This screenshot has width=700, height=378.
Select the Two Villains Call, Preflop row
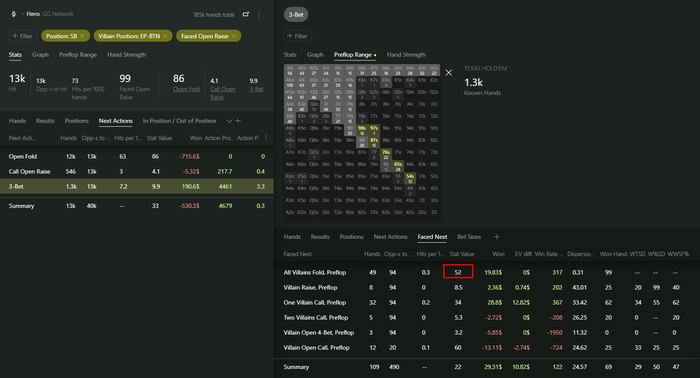tap(487, 317)
